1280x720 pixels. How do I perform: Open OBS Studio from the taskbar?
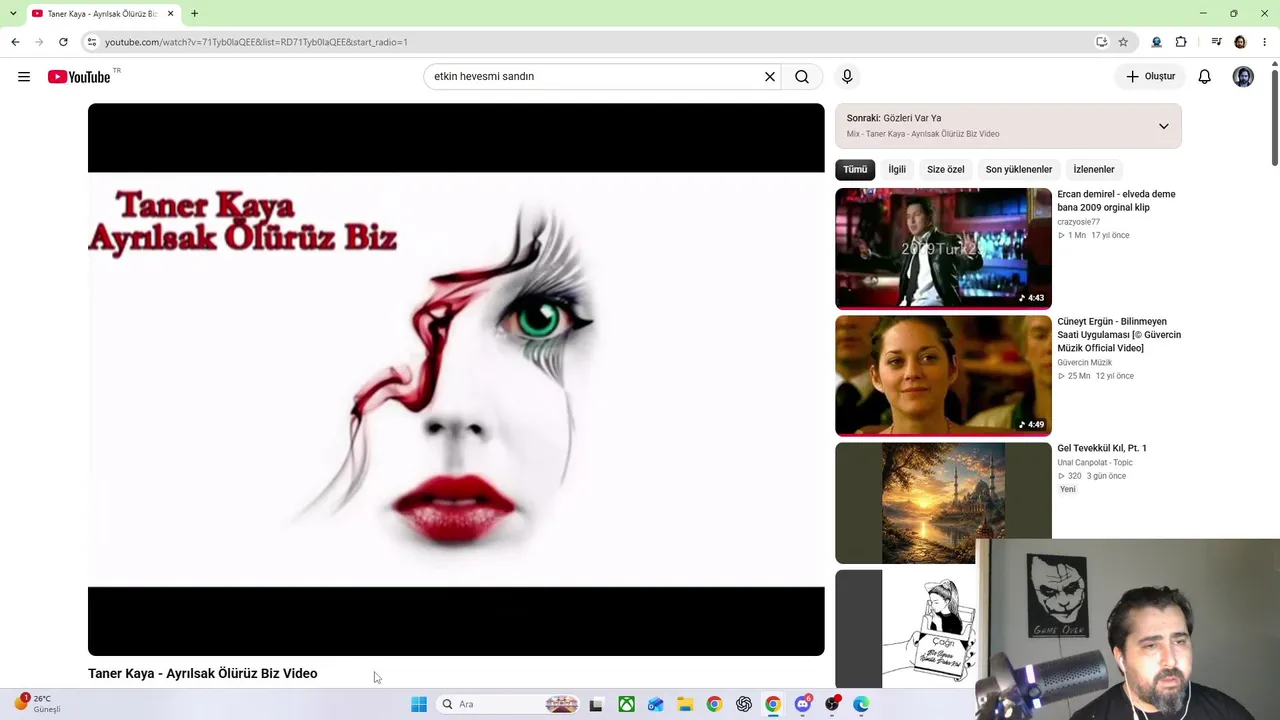point(832,704)
